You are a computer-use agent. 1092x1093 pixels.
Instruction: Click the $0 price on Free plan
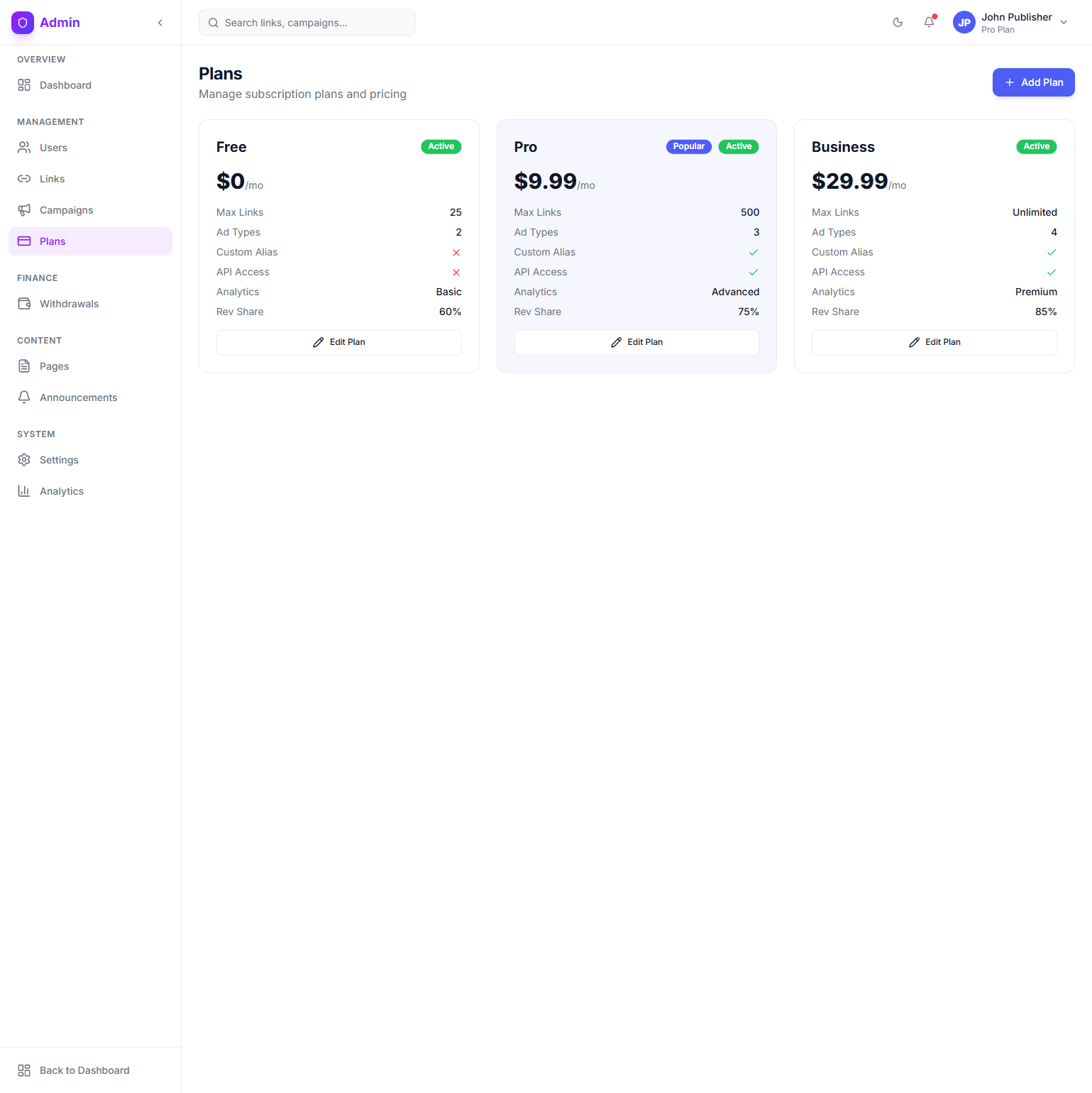[231, 181]
